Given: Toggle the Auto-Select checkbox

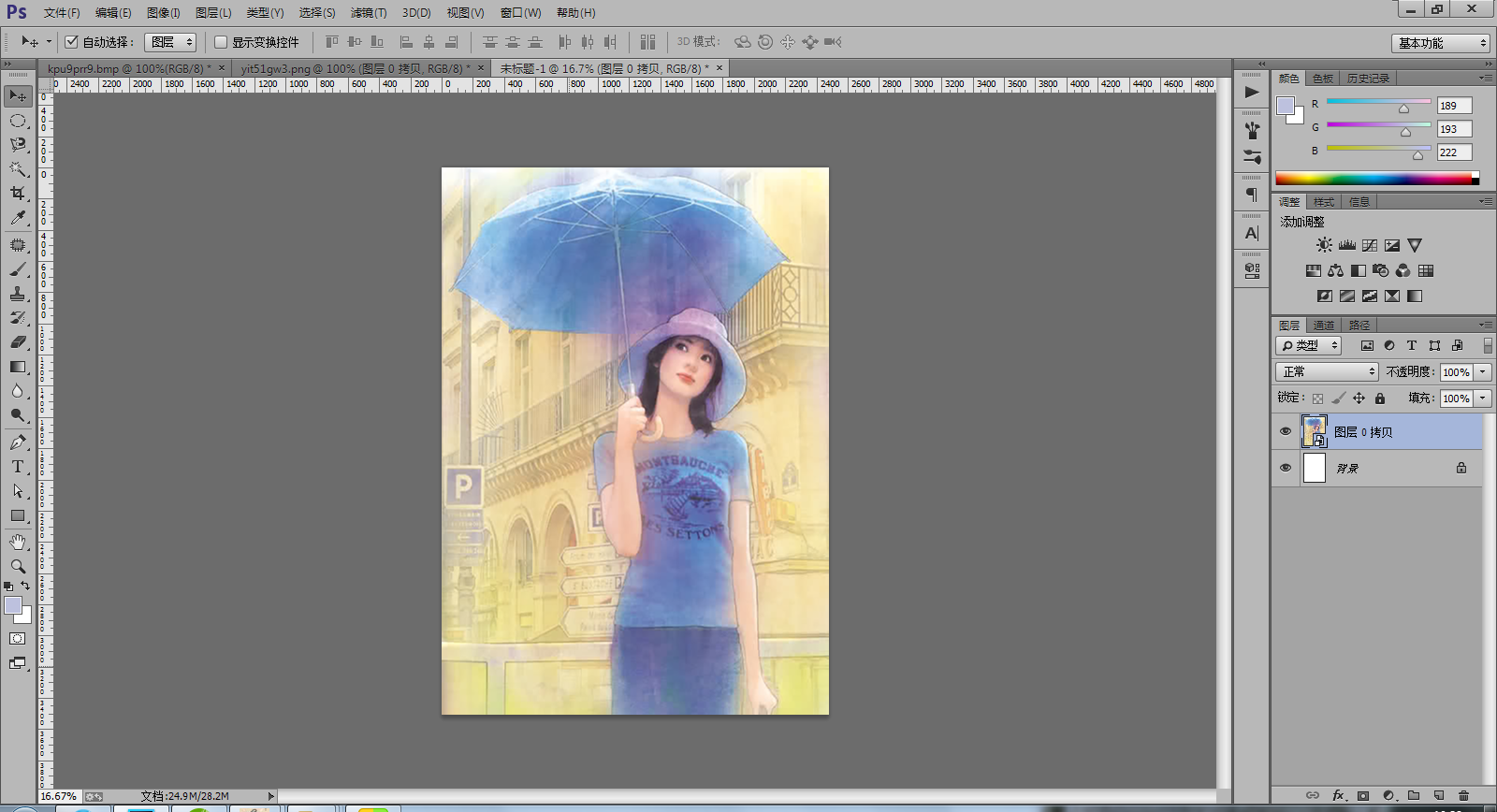Looking at the screenshot, I should [x=71, y=42].
